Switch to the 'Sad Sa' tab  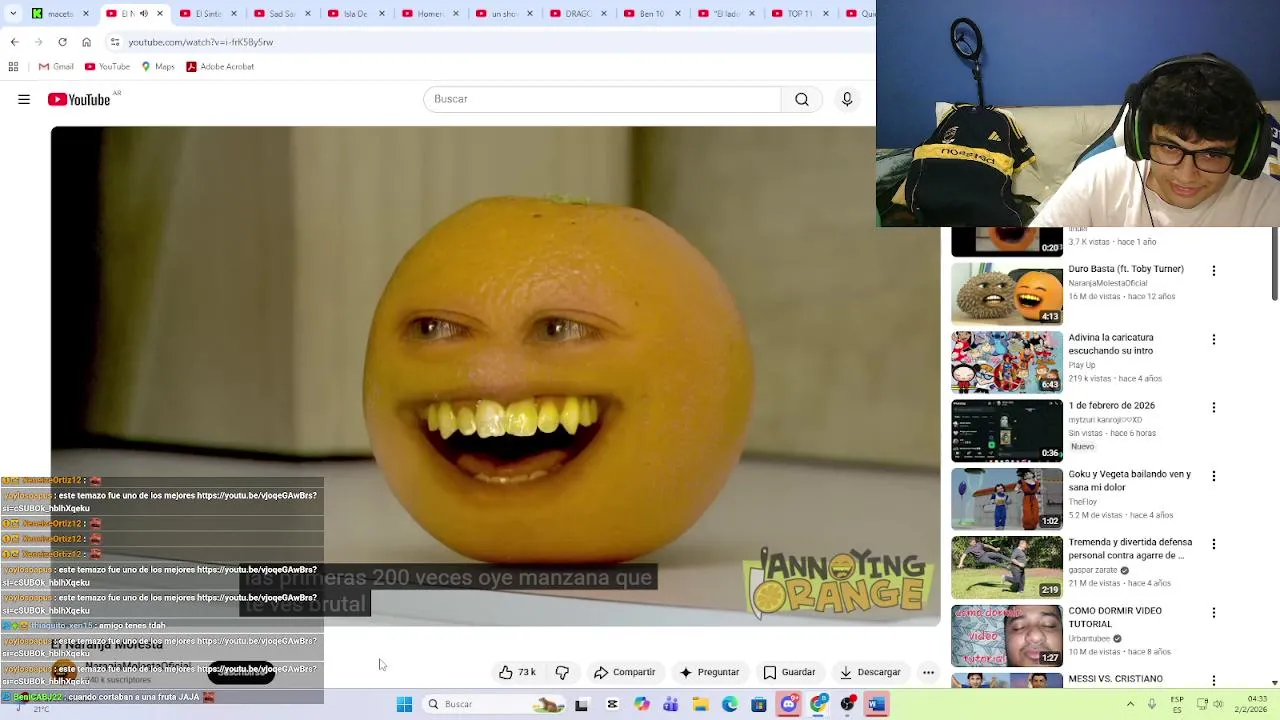click(x=281, y=13)
